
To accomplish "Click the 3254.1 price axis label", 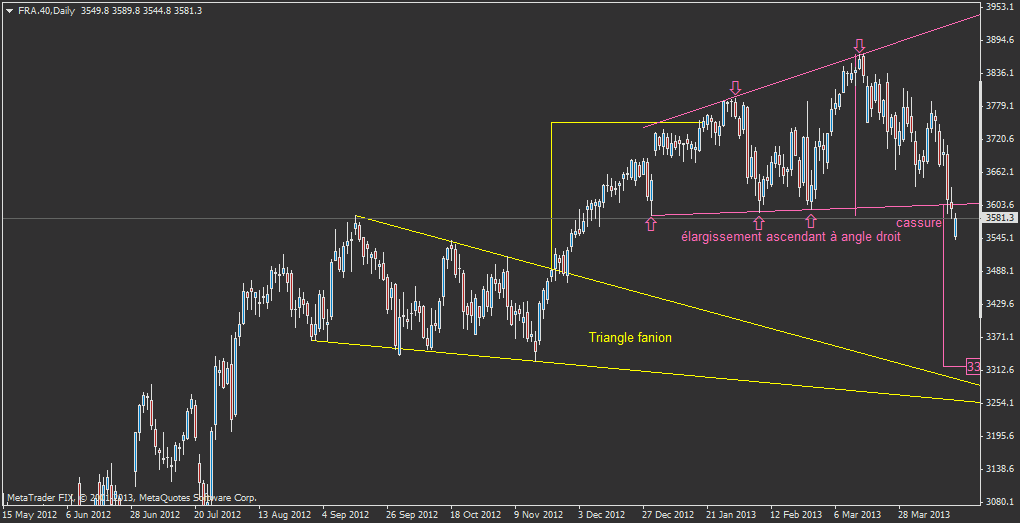I will pyautogui.click(x=1000, y=403).
